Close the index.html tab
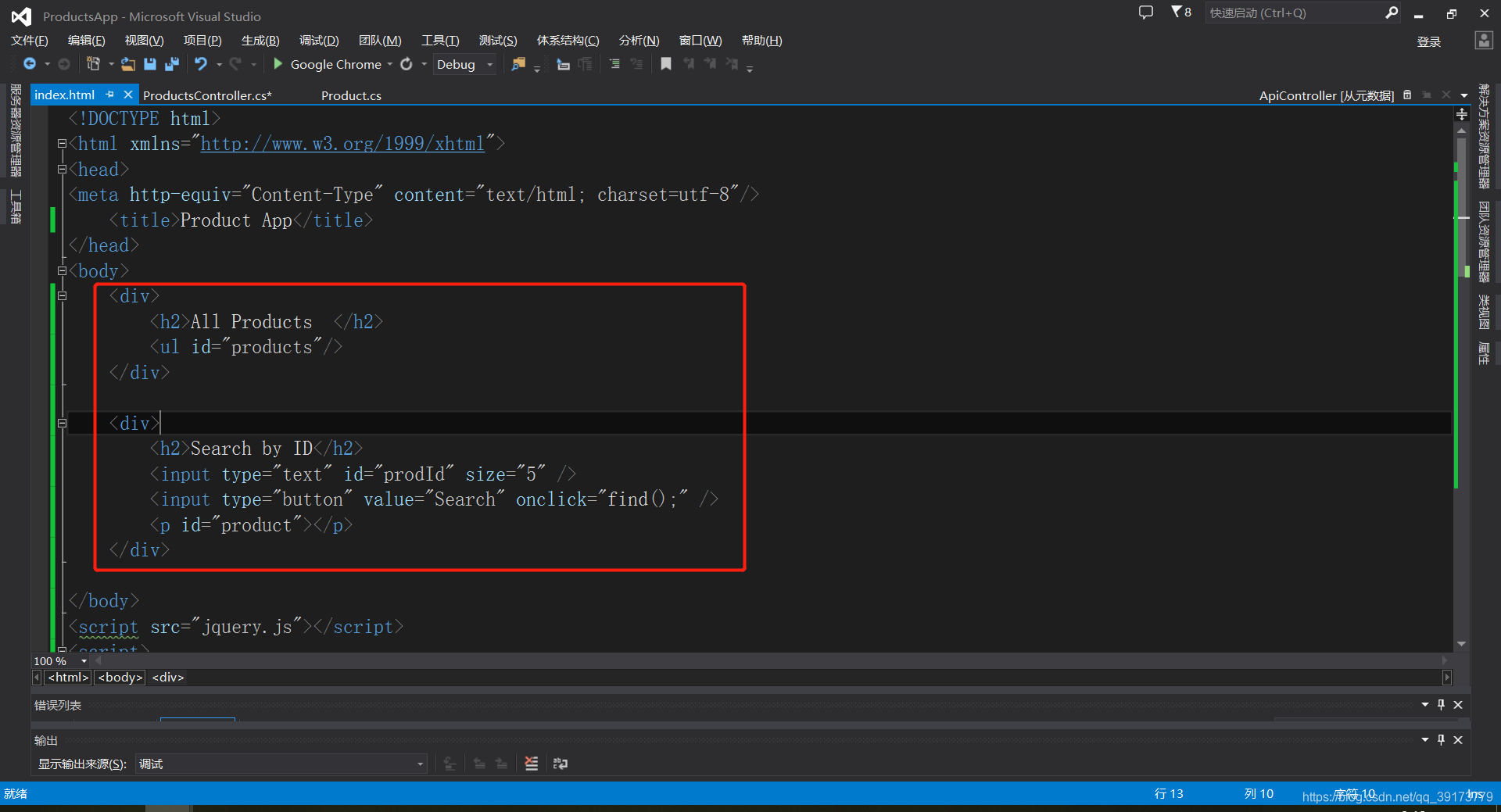 click(128, 95)
